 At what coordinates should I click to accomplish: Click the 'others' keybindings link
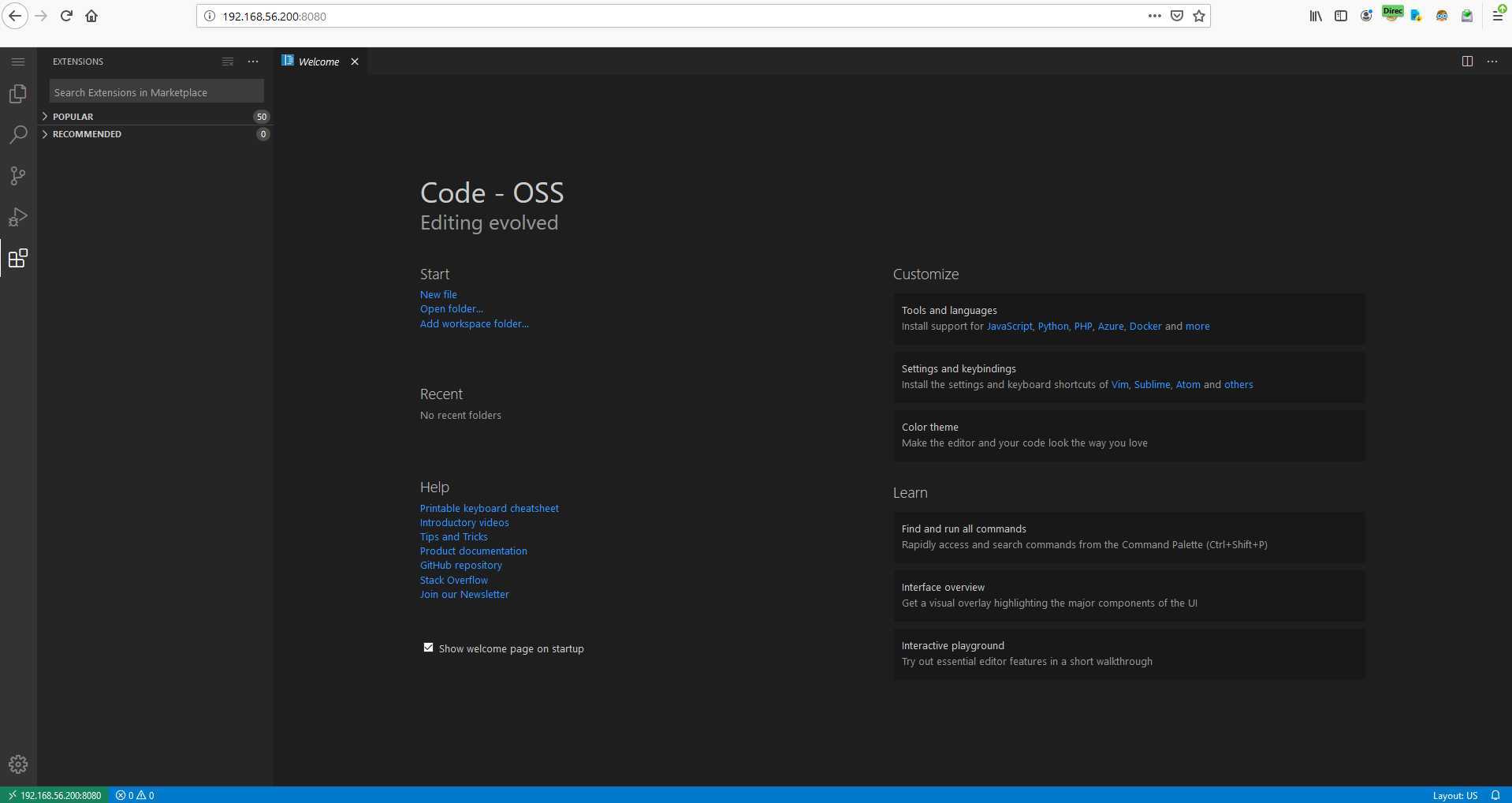pos(1238,384)
